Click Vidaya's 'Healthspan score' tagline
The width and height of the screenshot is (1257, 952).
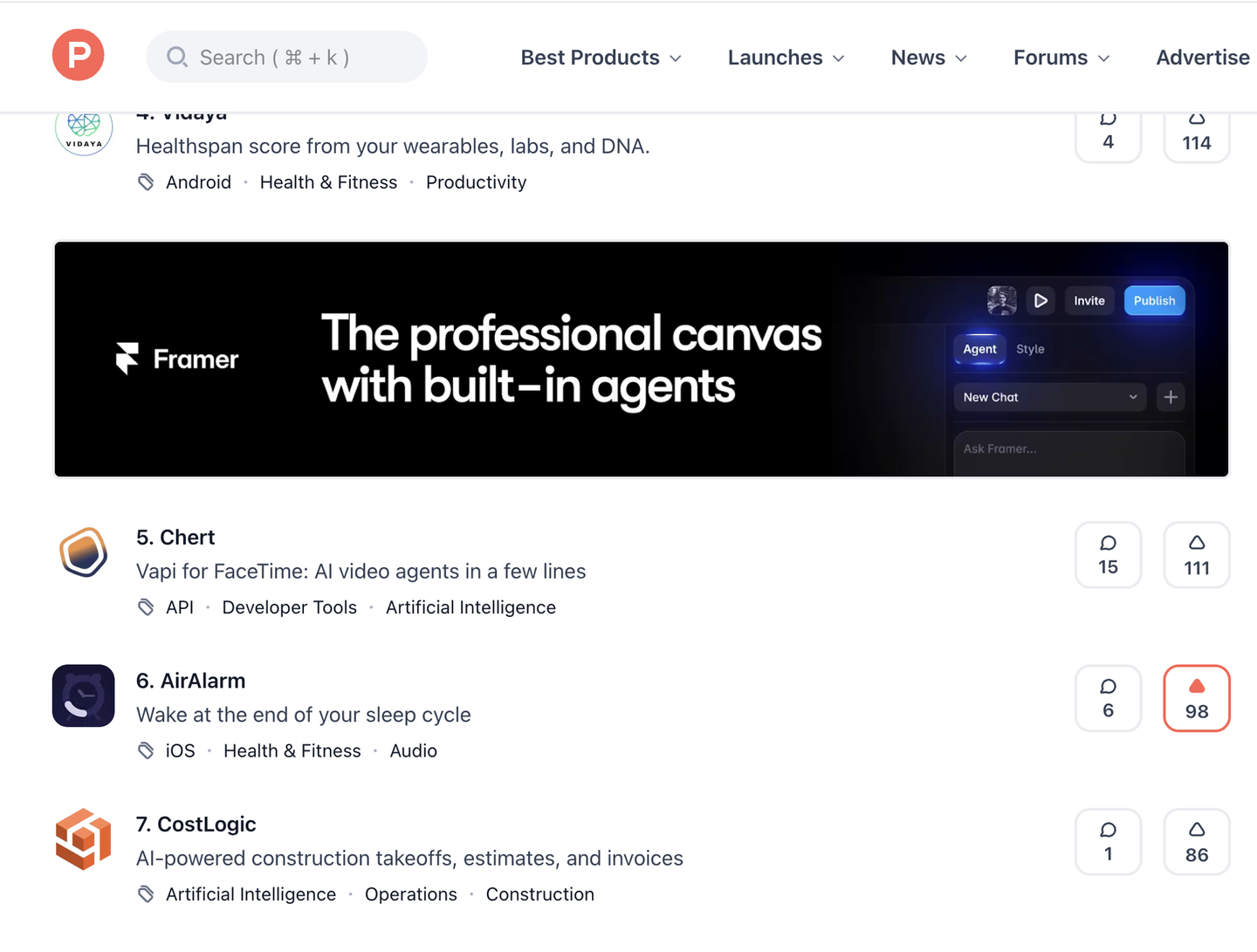tap(393, 146)
